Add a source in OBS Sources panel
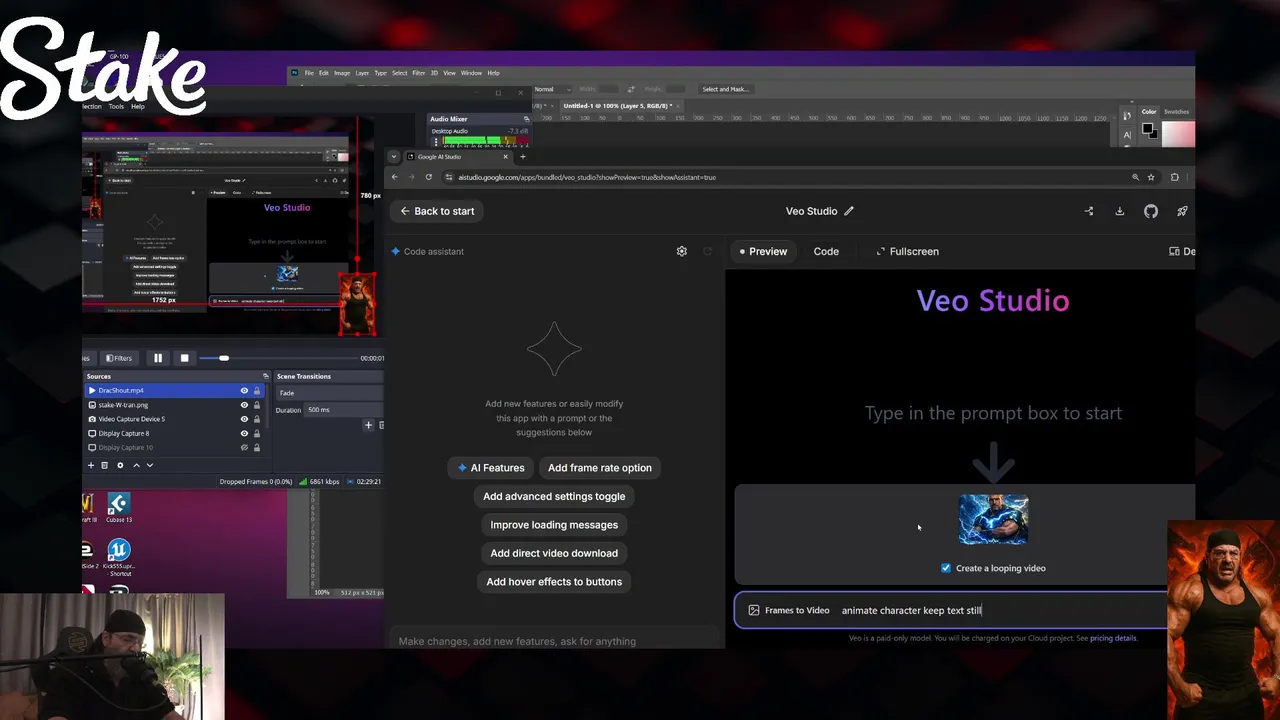The height and width of the screenshot is (720, 1280). (x=91, y=465)
